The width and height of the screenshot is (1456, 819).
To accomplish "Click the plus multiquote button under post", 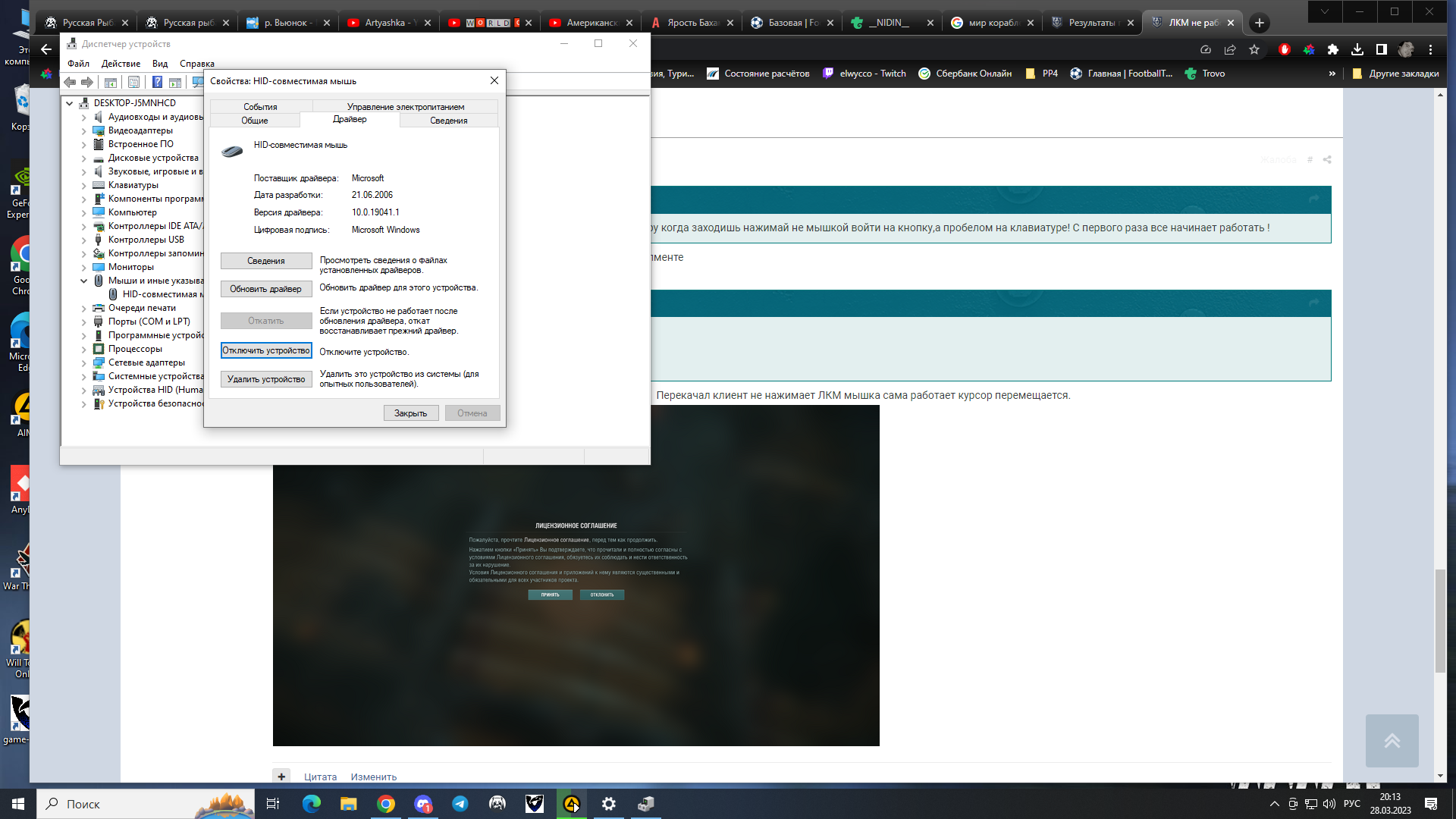I will point(281,777).
